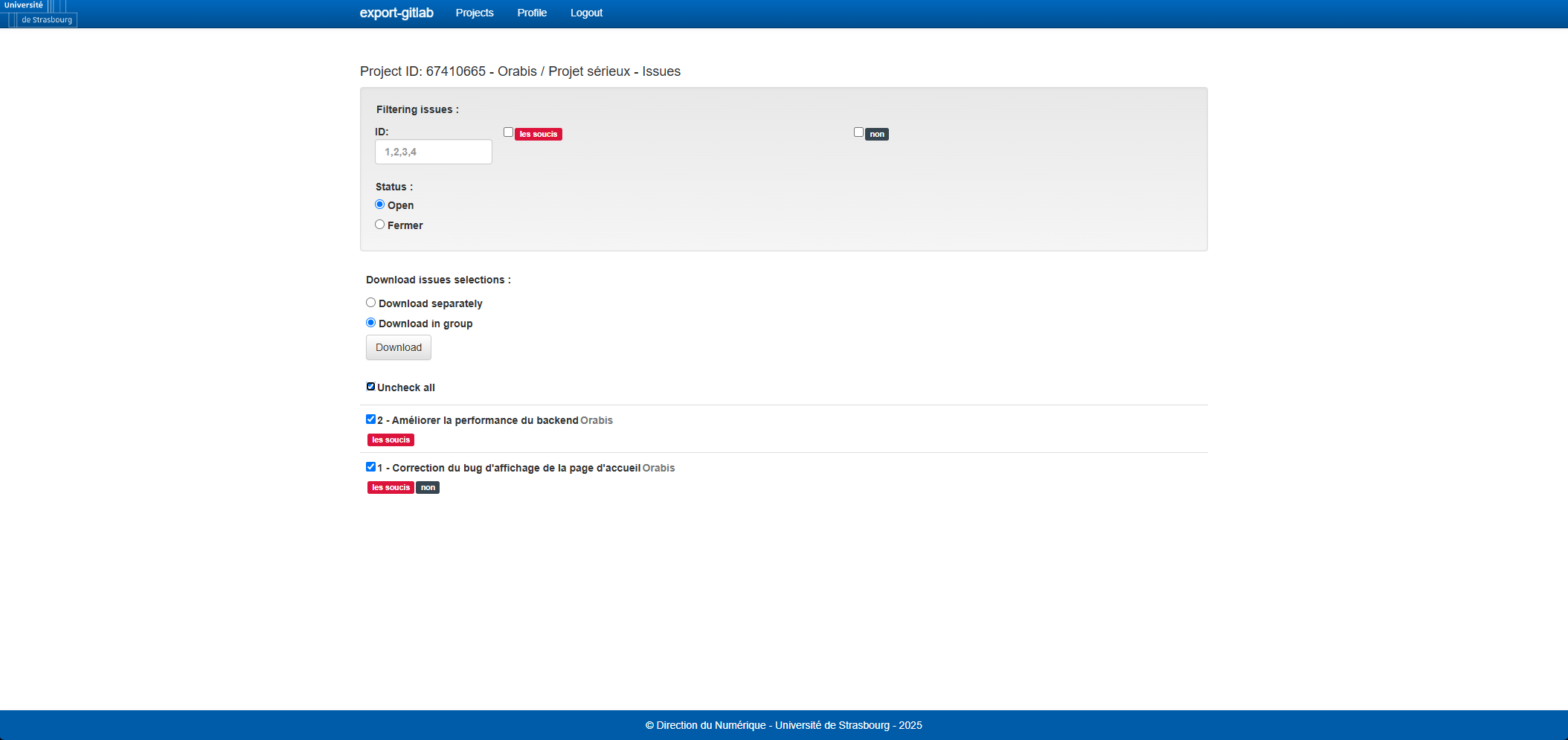Choose Download in group option
Viewport: 1568px width, 740px height.
tap(370, 323)
